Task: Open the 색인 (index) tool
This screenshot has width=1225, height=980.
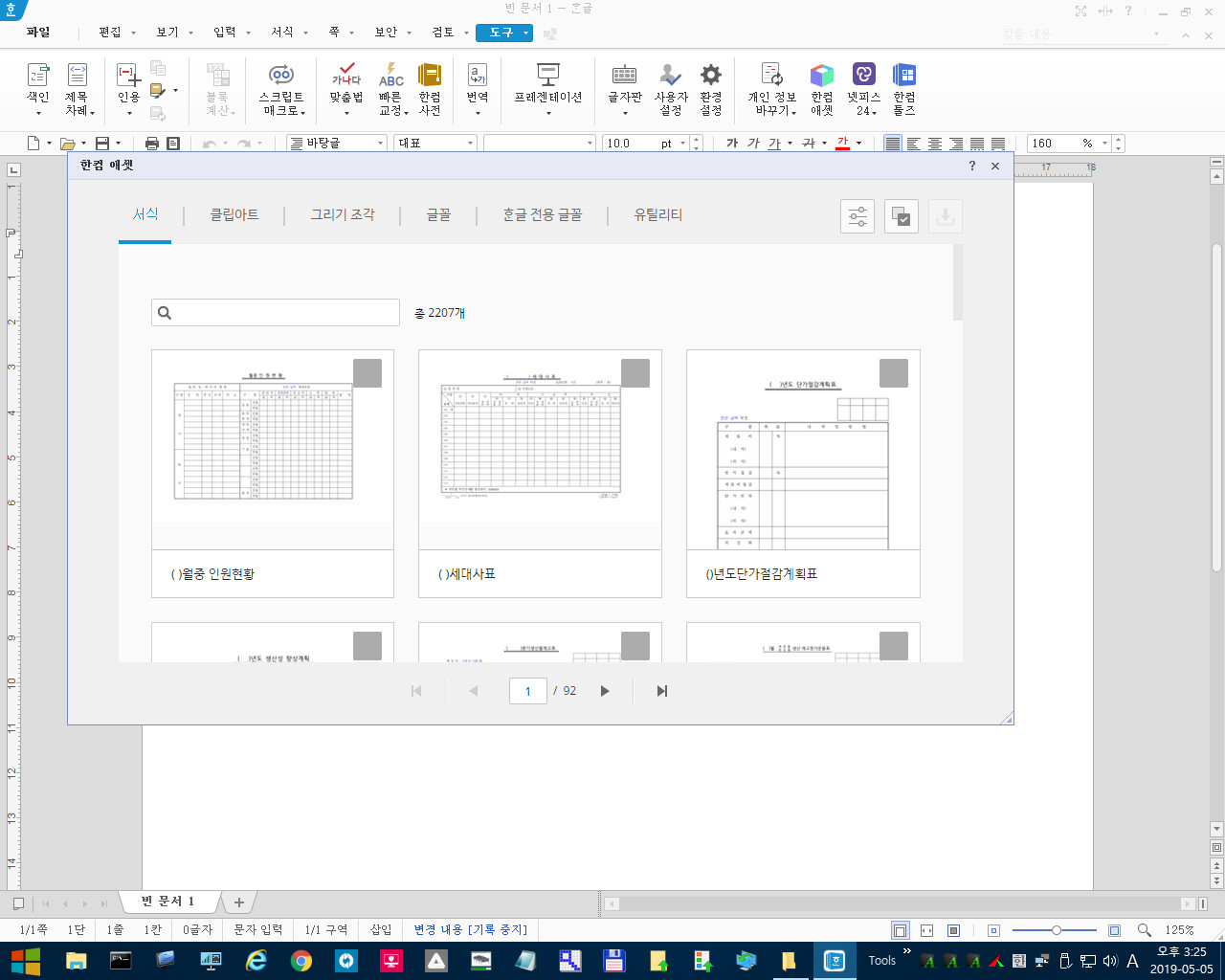Action: tap(38, 89)
